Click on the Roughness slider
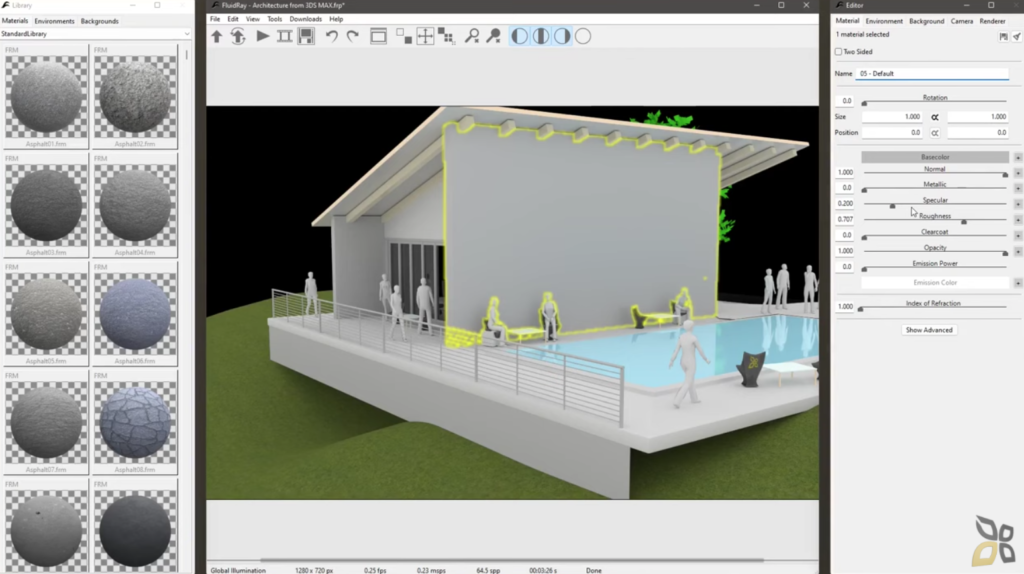Viewport: 1024px width, 574px height. [935, 222]
